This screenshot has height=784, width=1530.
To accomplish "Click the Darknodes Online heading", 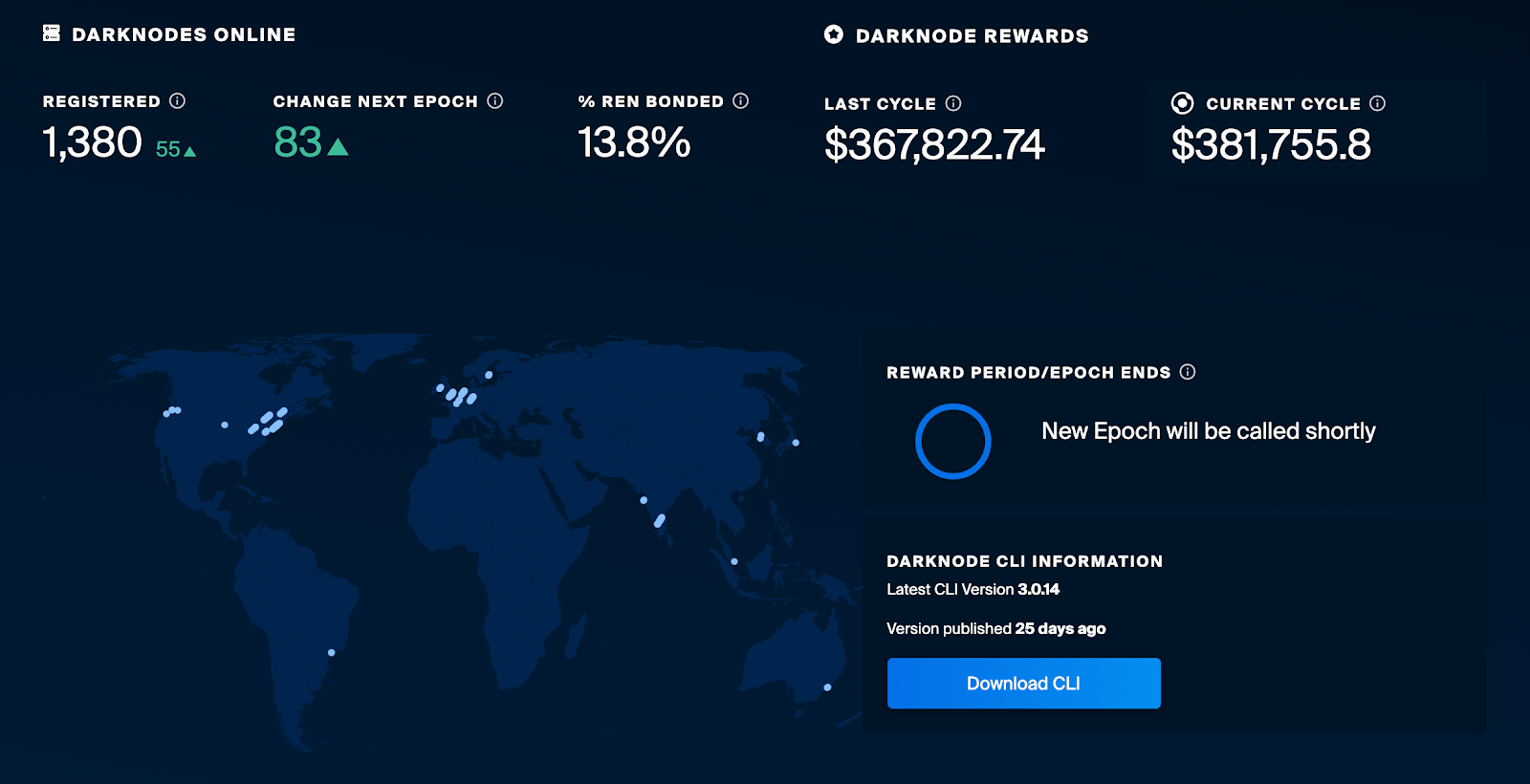I will [x=184, y=34].
